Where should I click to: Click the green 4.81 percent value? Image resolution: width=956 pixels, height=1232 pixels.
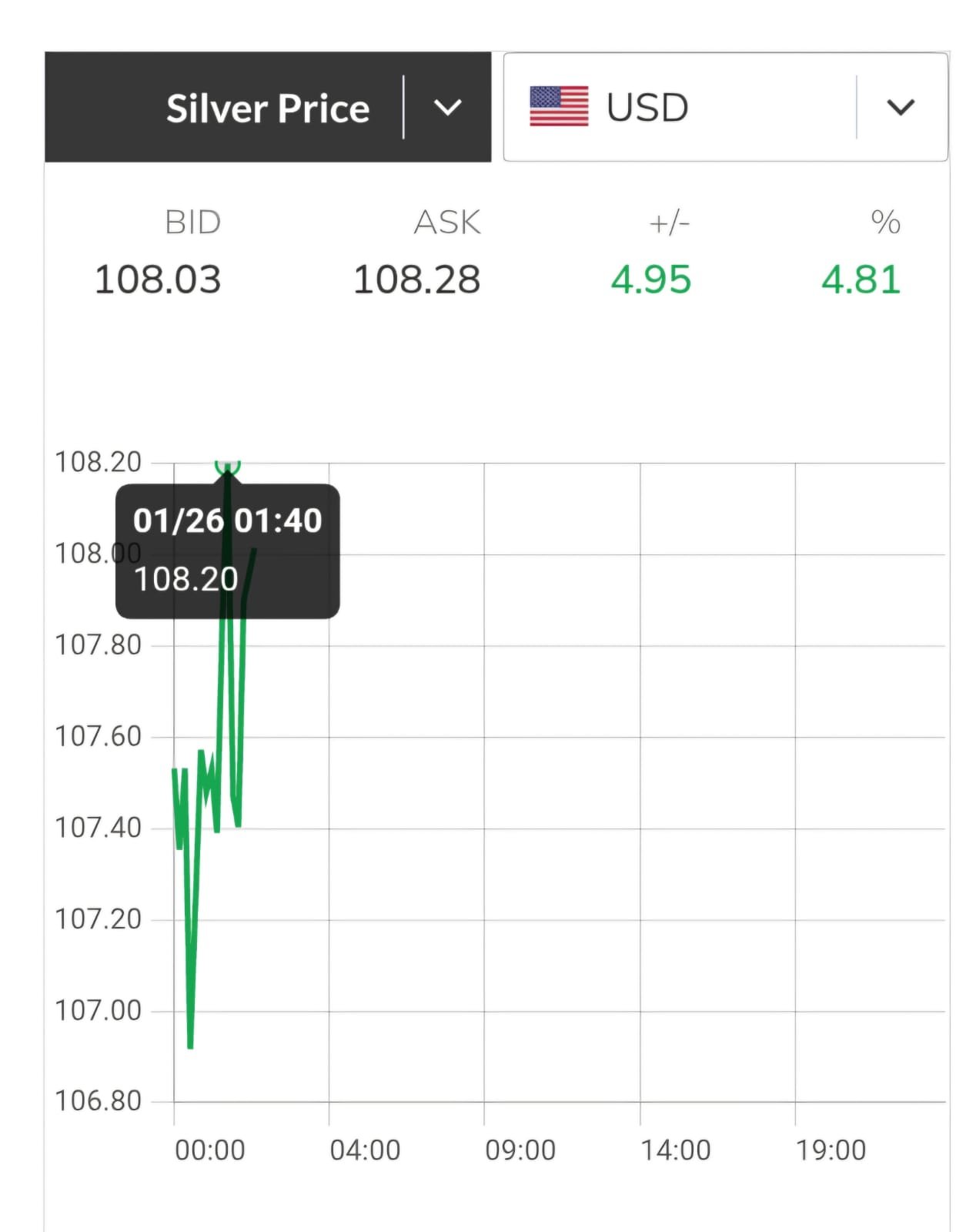tap(861, 280)
